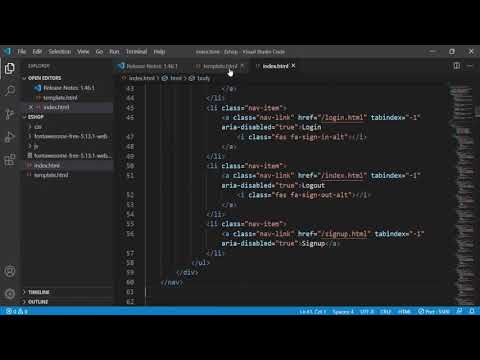Open the editor More Actions ellipsis
480x360 pixels.
pos(470,66)
